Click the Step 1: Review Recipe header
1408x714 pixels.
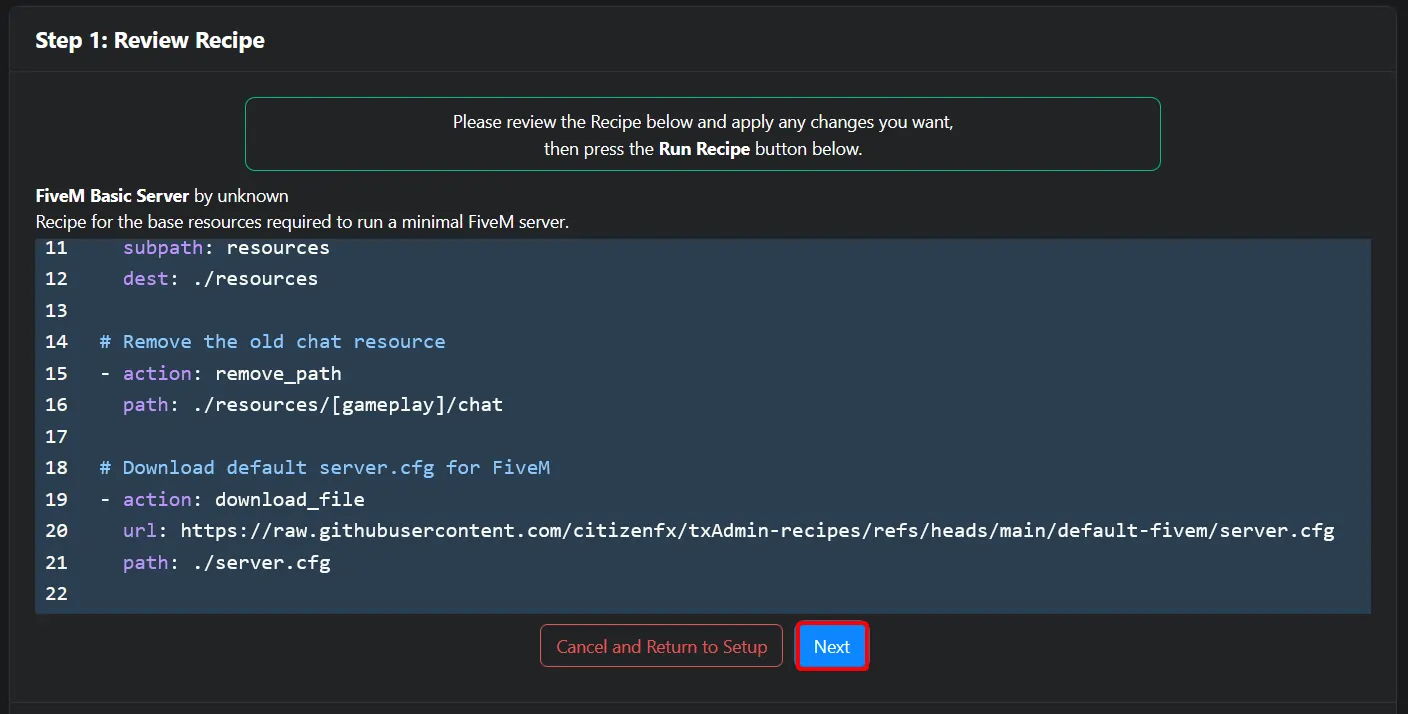pyautogui.click(x=149, y=40)
